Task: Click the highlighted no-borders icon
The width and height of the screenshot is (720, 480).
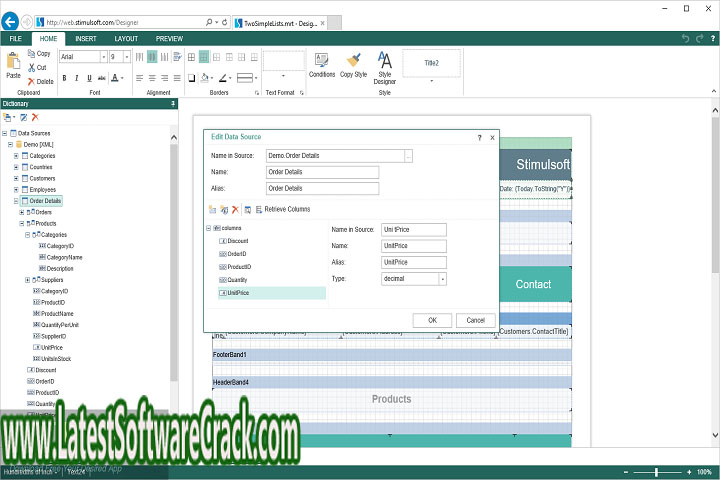Action: click(204, 57)
